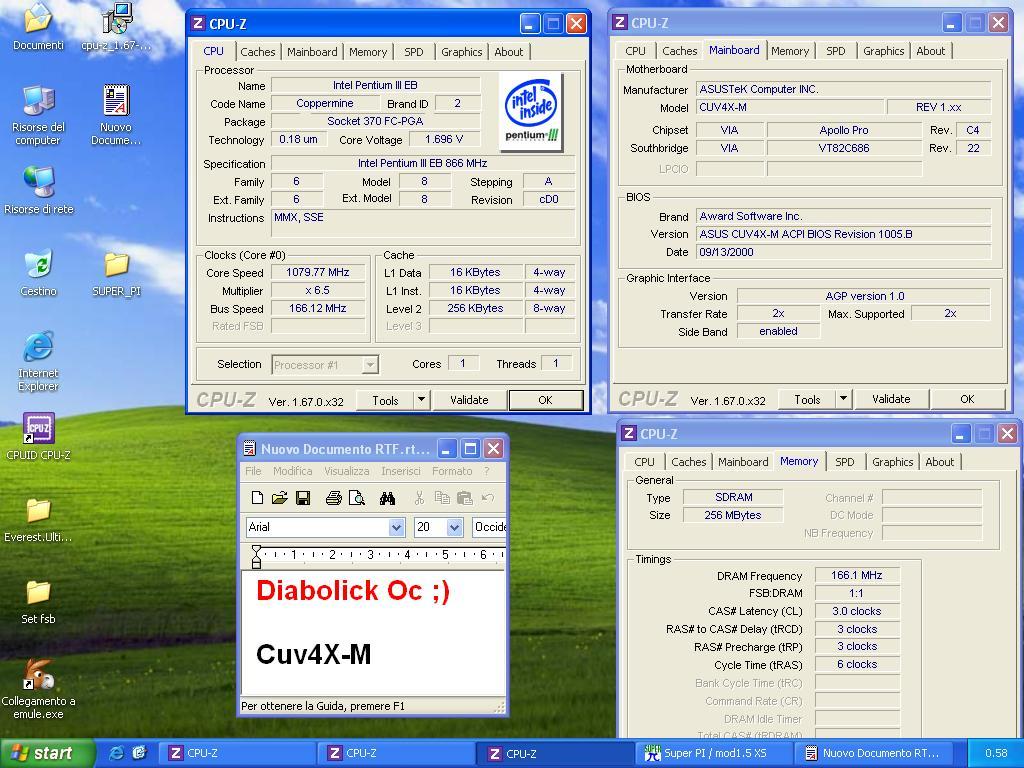Click the VT82C686 southbridge value
The width and height of the screenshot is (1024, 768).
pos(844,148)
